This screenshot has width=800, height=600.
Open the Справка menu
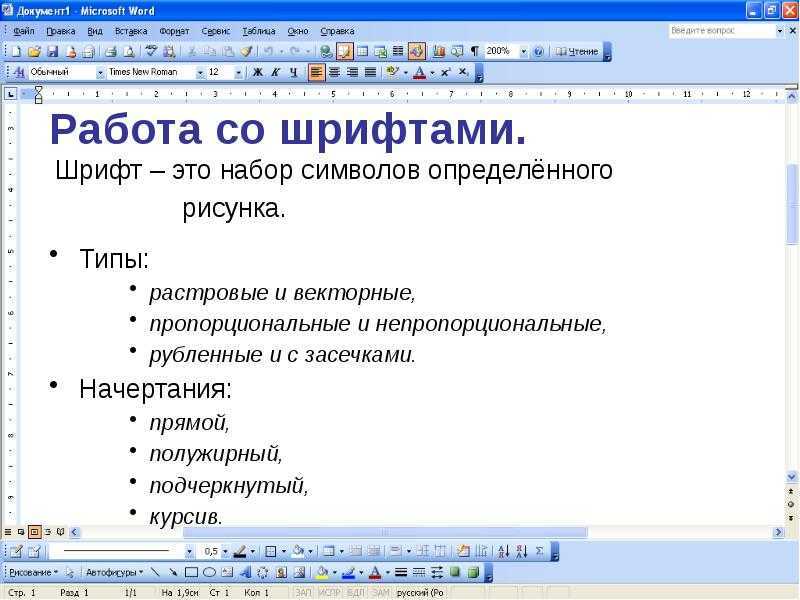[x=337, y=31]
